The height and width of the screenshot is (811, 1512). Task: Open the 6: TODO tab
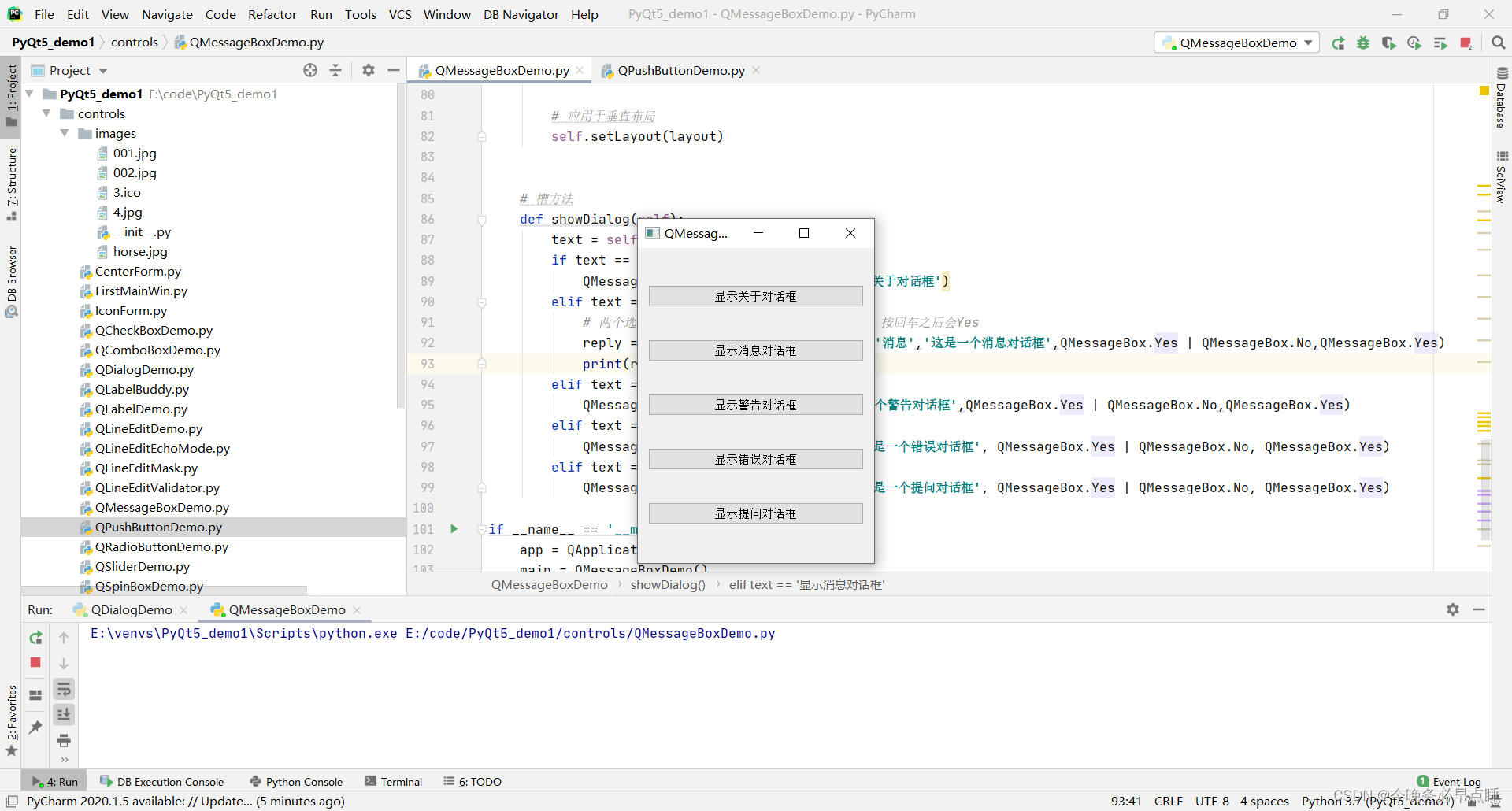coord(472,781)
